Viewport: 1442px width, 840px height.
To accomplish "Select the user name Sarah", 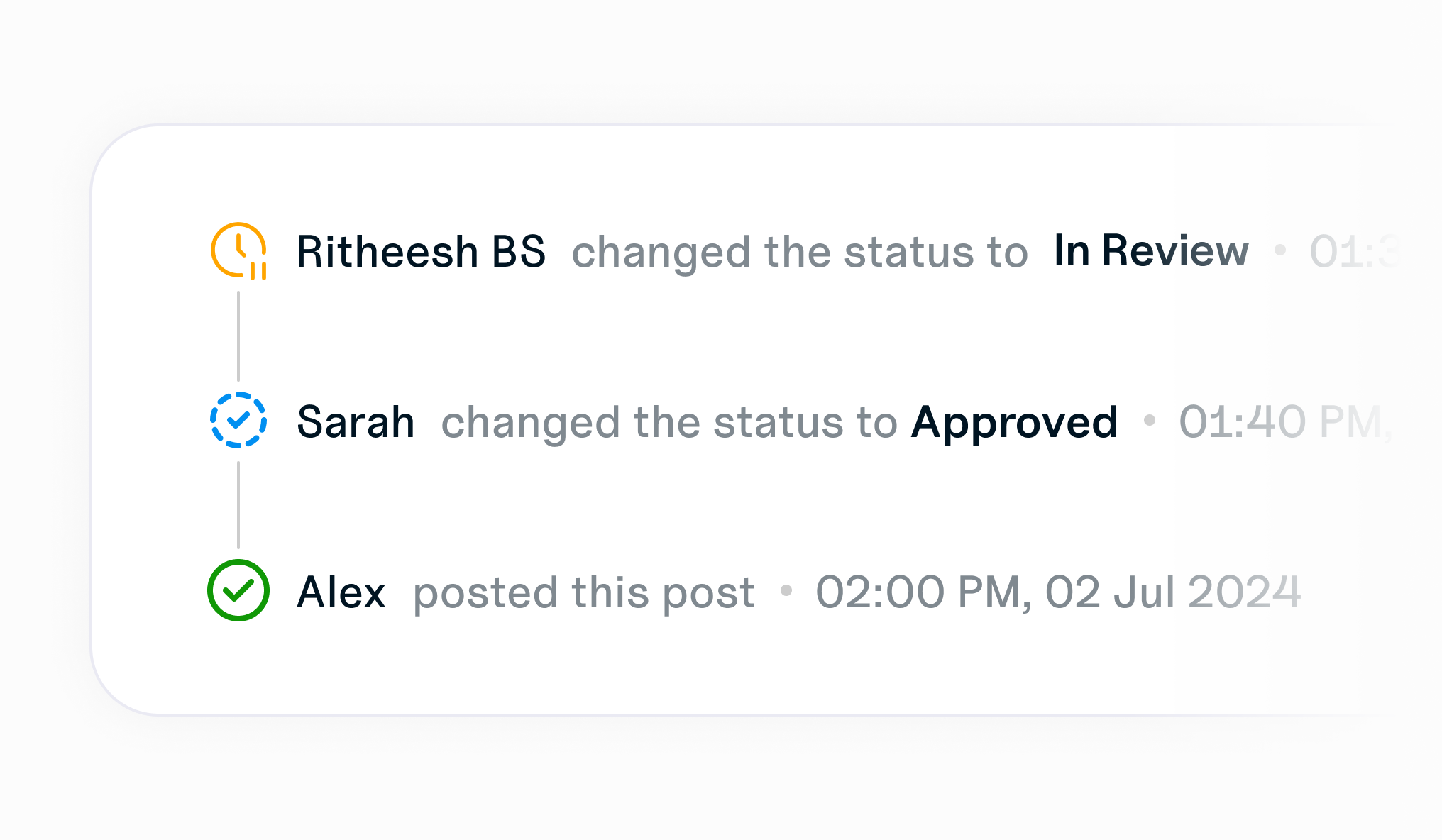I will [356, 422].
